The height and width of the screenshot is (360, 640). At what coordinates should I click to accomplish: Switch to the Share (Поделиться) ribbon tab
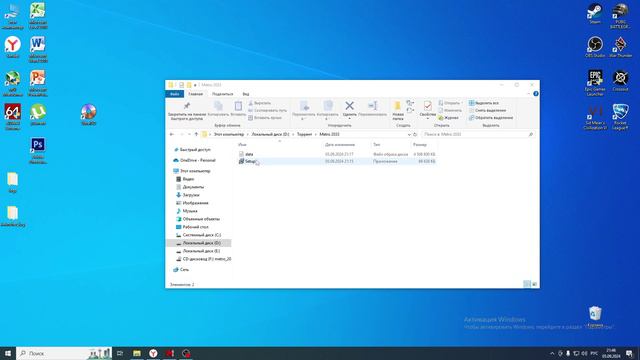click(222, 94)
